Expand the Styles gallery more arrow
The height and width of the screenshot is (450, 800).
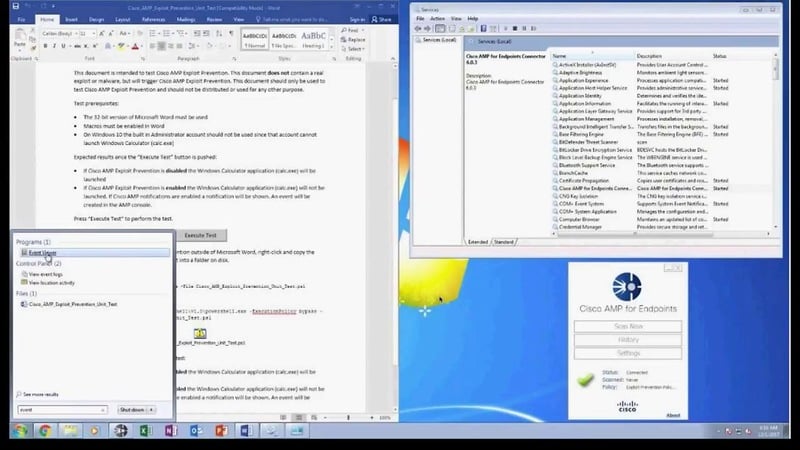pyautogui.click(x=332, y=47)
